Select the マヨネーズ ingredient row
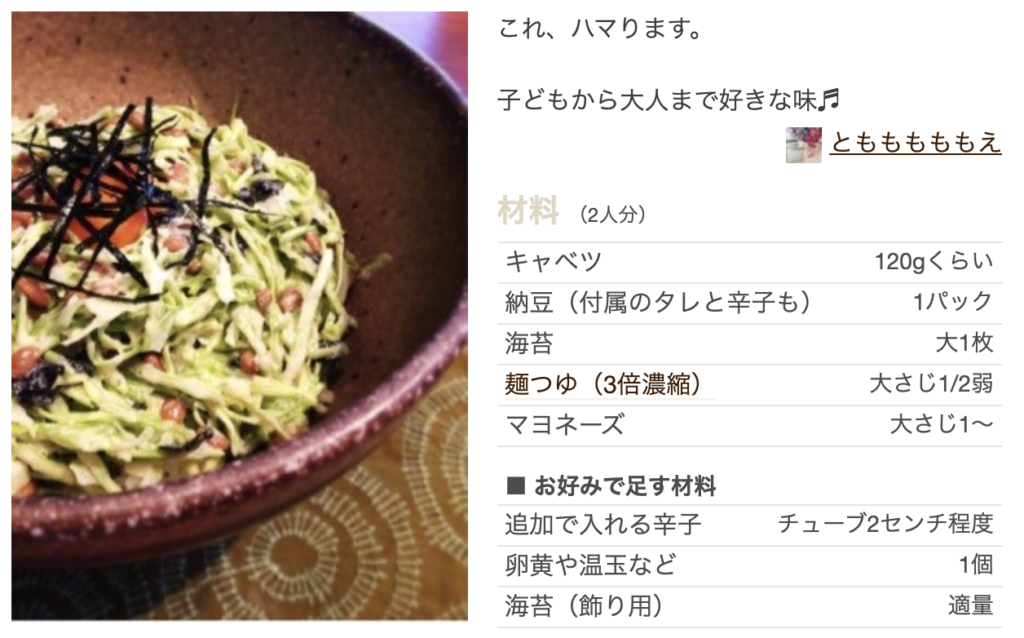Viewport: 1024px width, 638px height. tap(750, 425)
